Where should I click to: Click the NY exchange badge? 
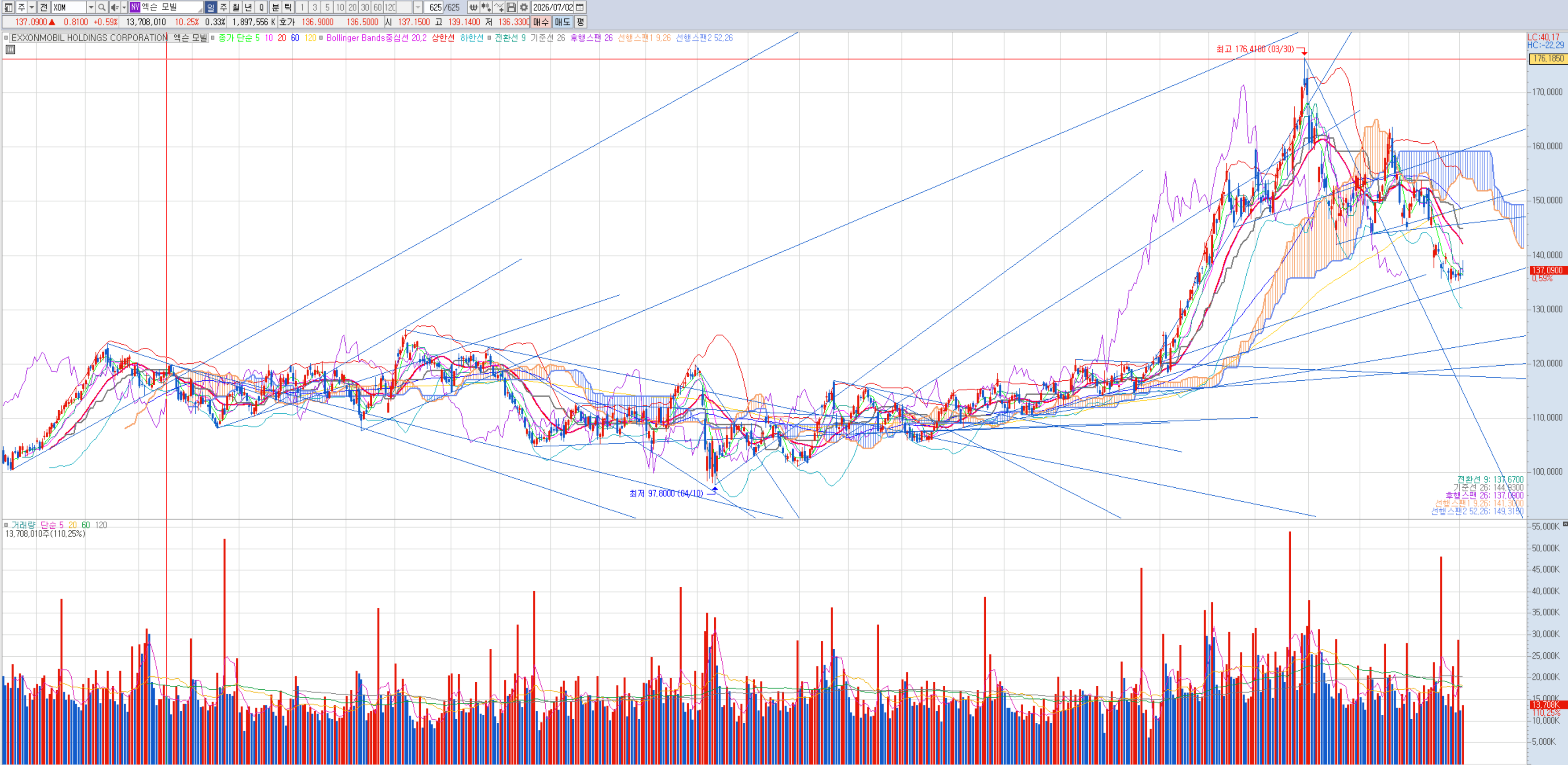(x=135, y=7)
